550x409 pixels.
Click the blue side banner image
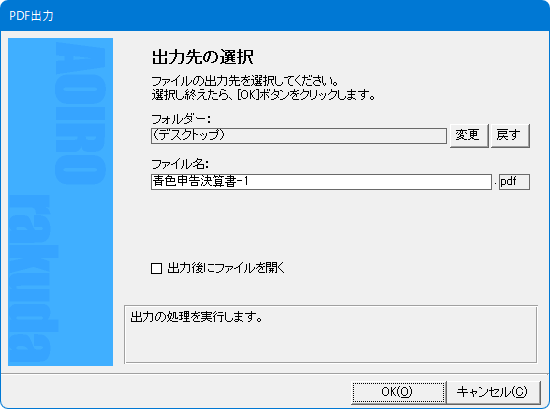tap(60, 202)
